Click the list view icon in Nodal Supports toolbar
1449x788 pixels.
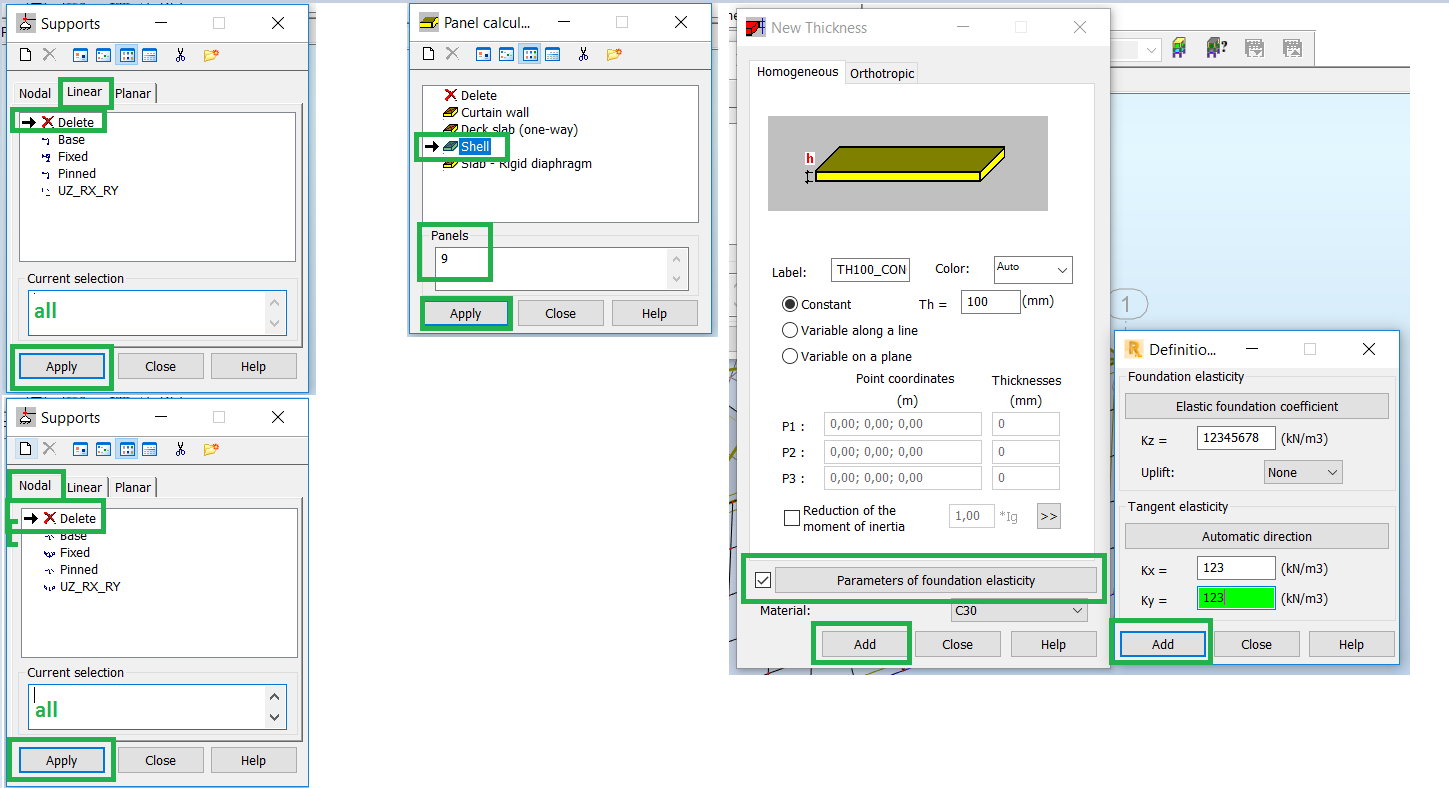(151, 450)
